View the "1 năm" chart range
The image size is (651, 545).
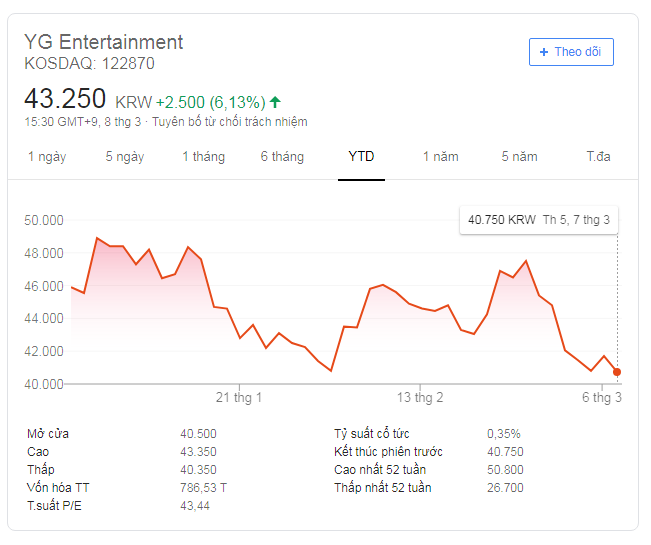click(440, 157)
